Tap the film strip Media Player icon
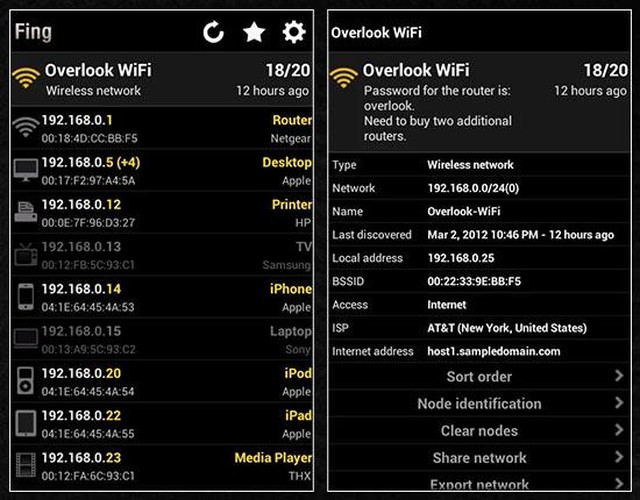Screen dimensions: 640x500 tap(25, 465)
